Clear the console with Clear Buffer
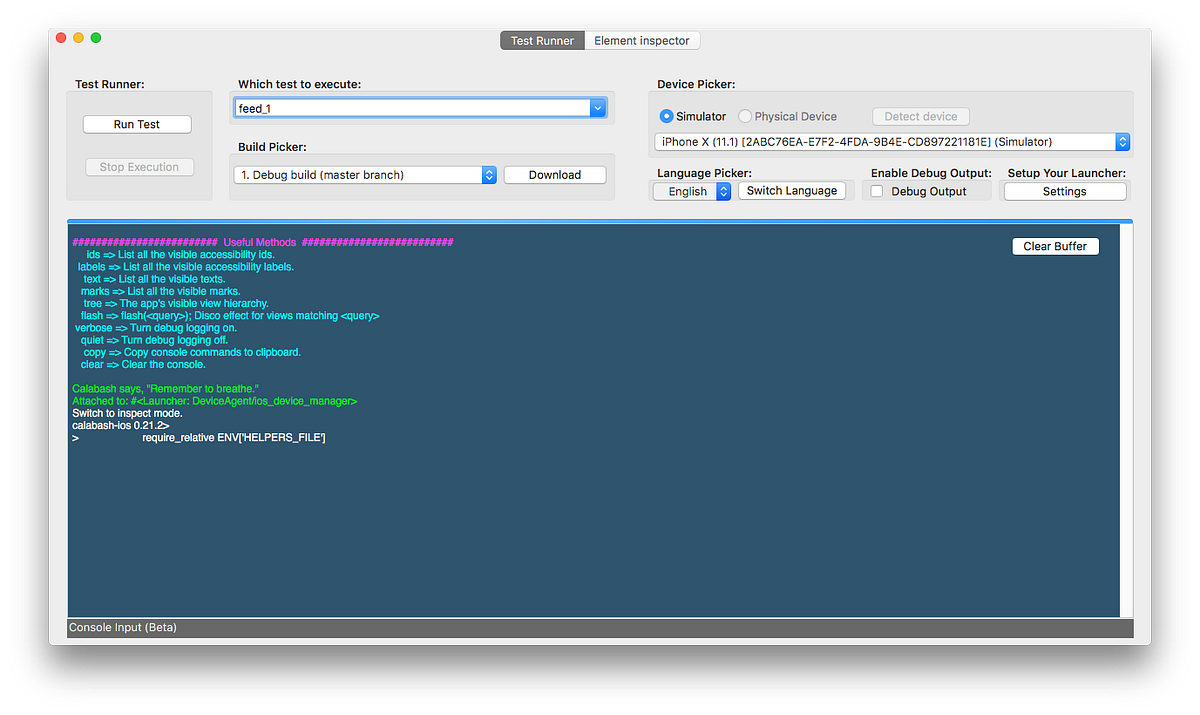The width and height of the screenshot is (1200, 715). click(1055, 245)
